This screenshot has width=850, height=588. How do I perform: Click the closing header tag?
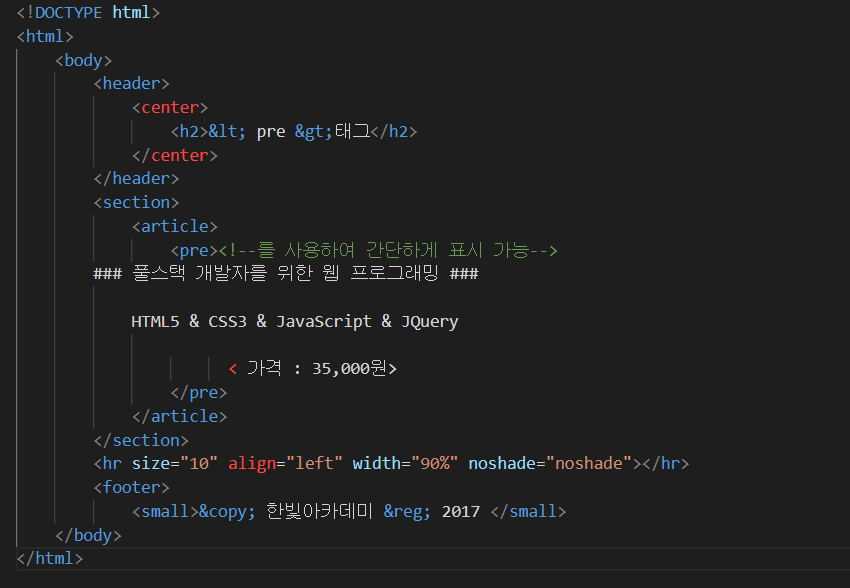coord(136,179)
